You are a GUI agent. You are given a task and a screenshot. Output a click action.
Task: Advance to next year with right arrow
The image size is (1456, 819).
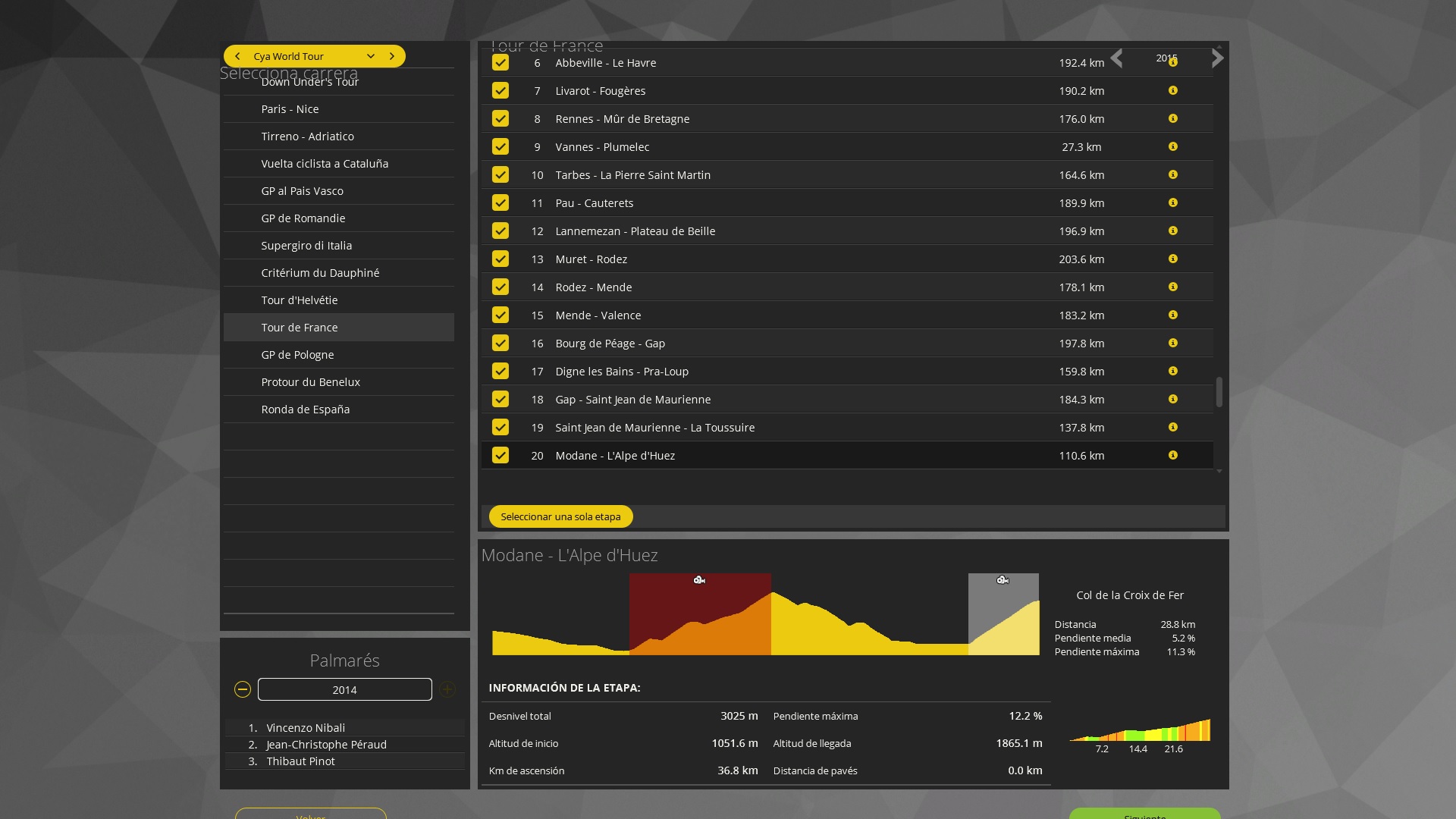coord(1217,58)
